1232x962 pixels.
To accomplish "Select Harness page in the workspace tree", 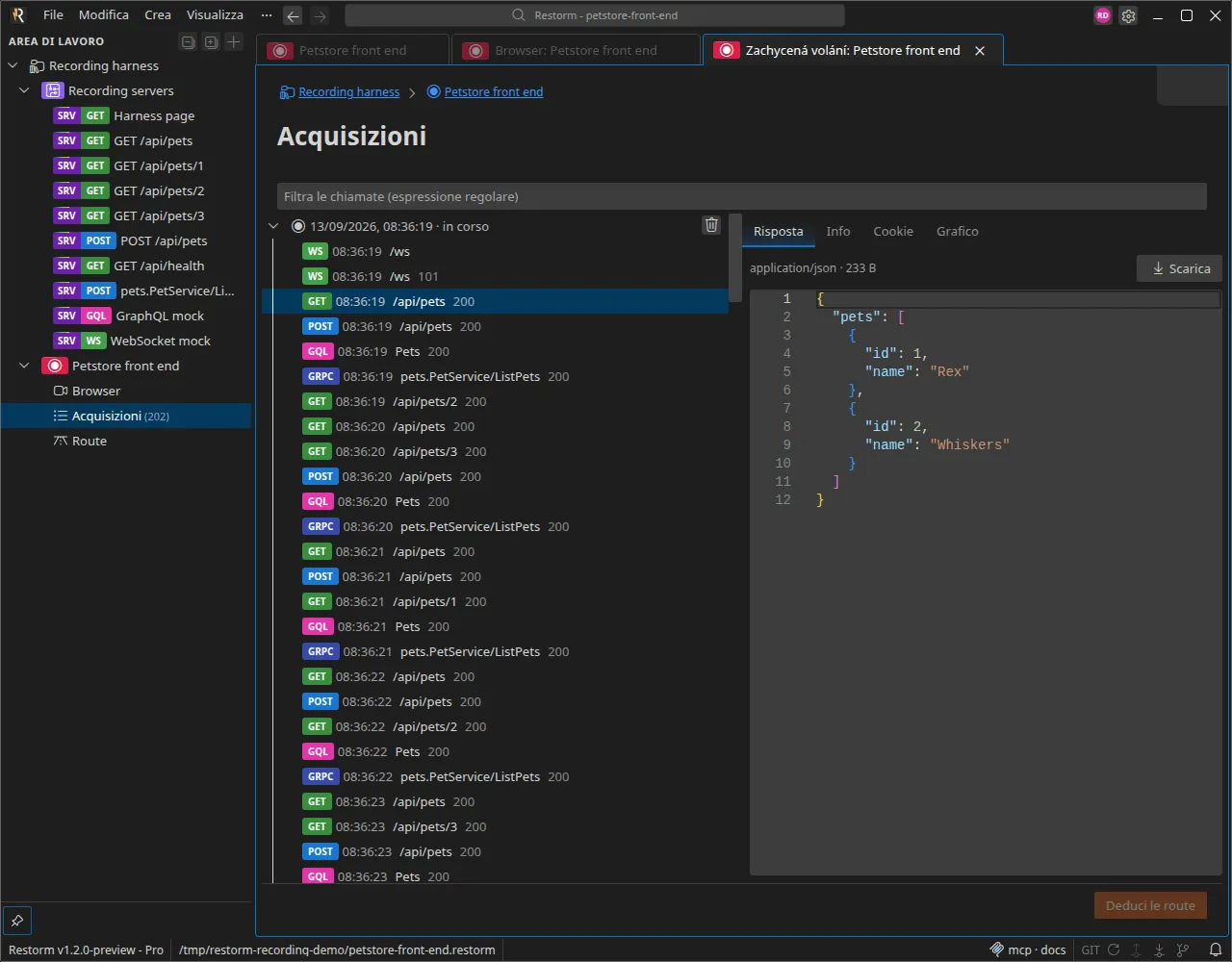I will (125, 116).
